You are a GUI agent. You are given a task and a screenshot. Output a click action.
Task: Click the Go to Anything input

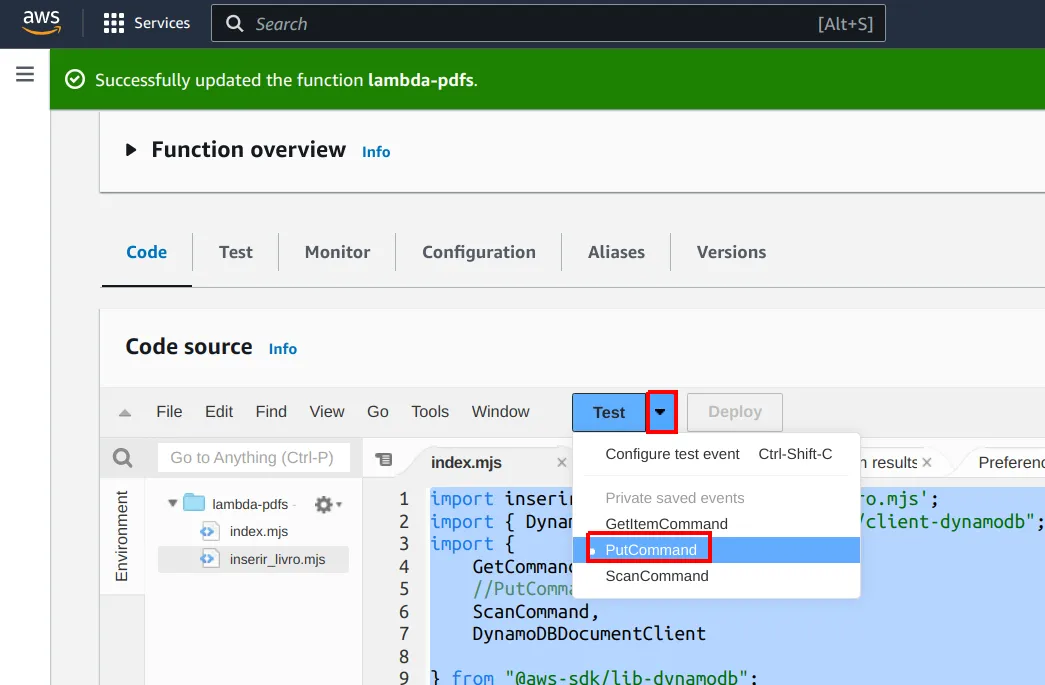click(x=254, y=458)
